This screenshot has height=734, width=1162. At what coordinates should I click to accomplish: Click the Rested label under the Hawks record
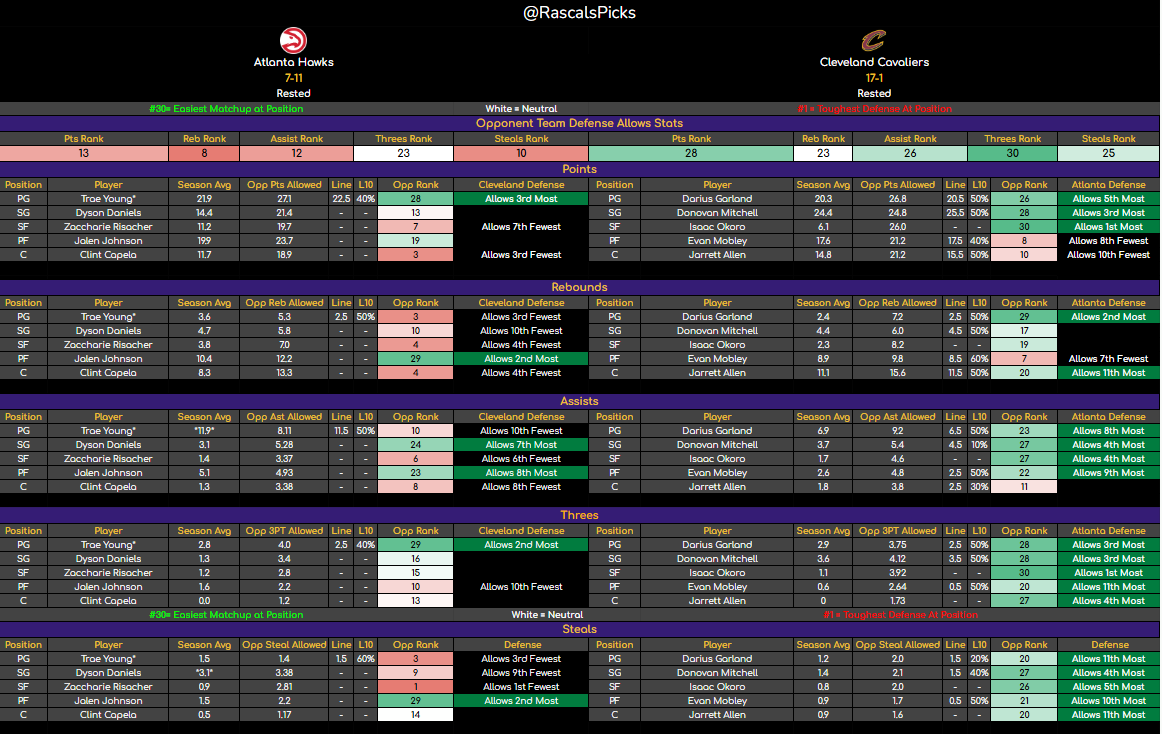(x=293, y=93)
